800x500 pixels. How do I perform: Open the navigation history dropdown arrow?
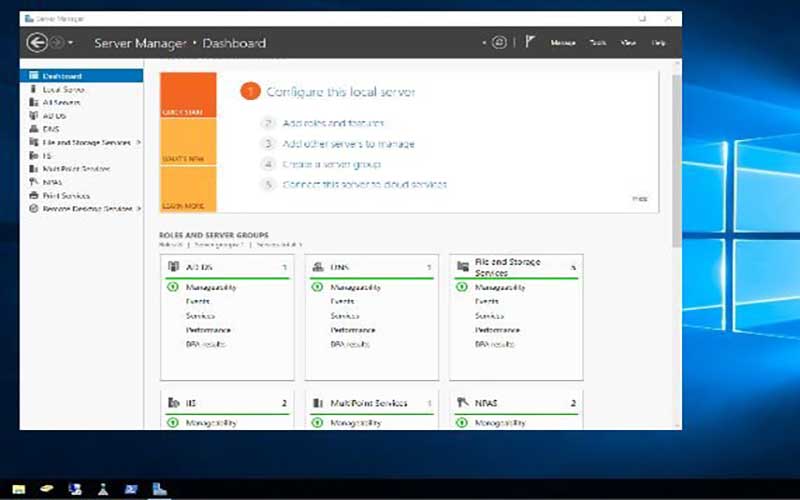click(x=71, y=43)
